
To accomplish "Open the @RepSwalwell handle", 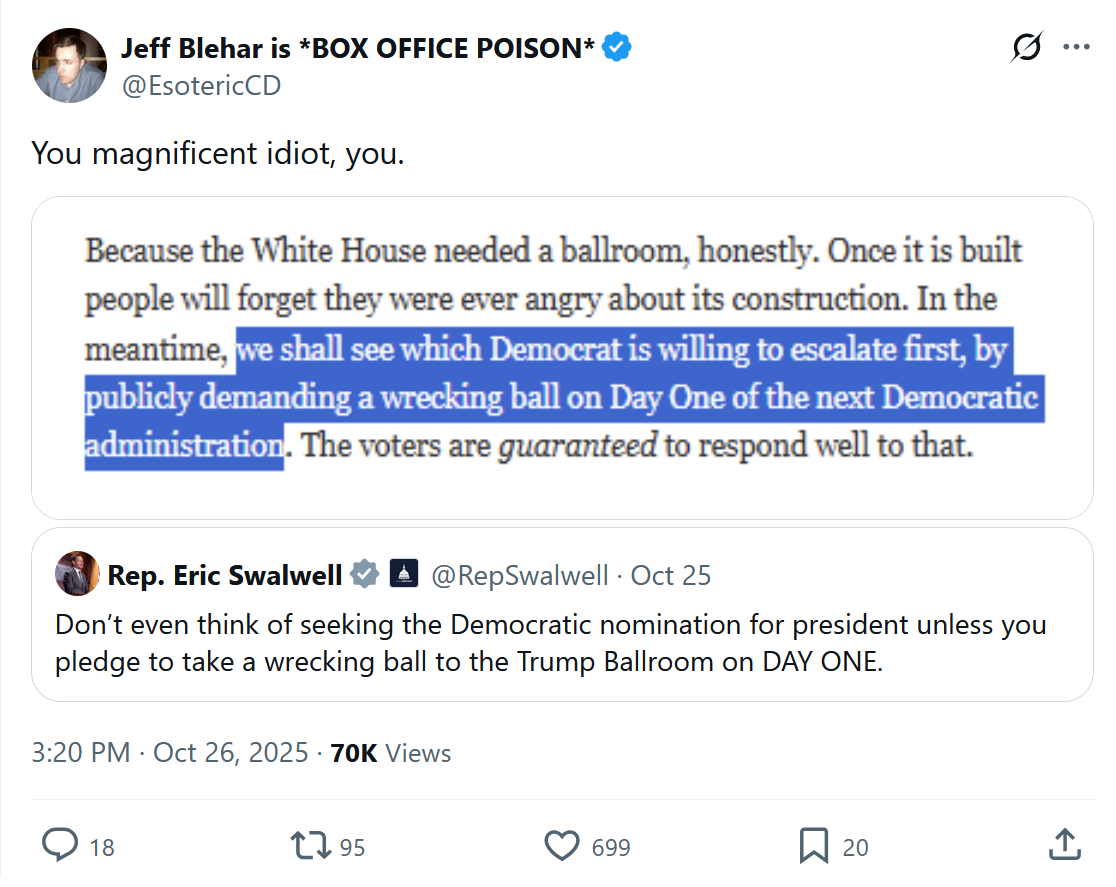I will click(x=520, y=575).
